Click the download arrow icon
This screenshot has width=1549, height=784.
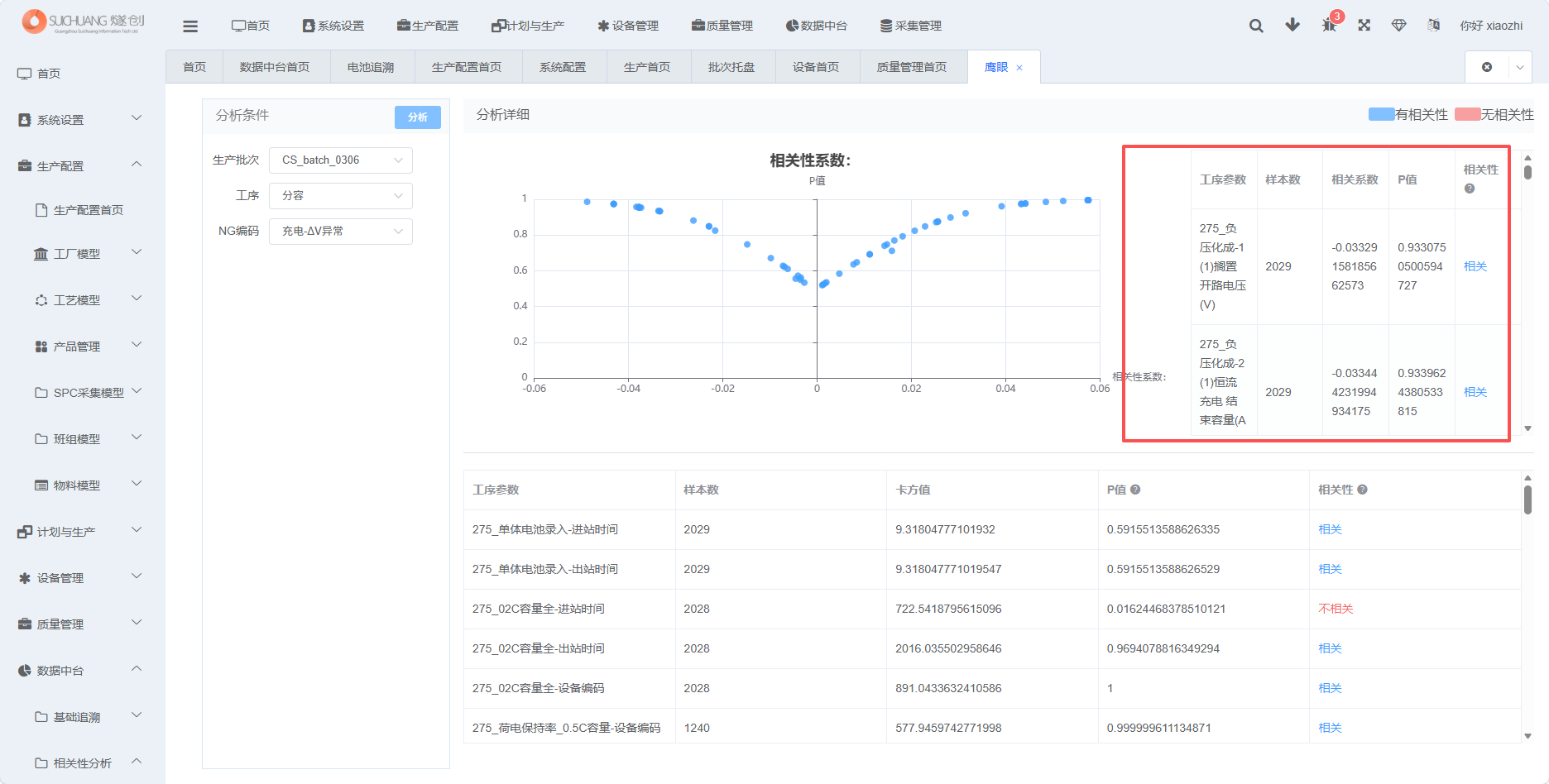pyautogui.click(x=1292, y=26)
